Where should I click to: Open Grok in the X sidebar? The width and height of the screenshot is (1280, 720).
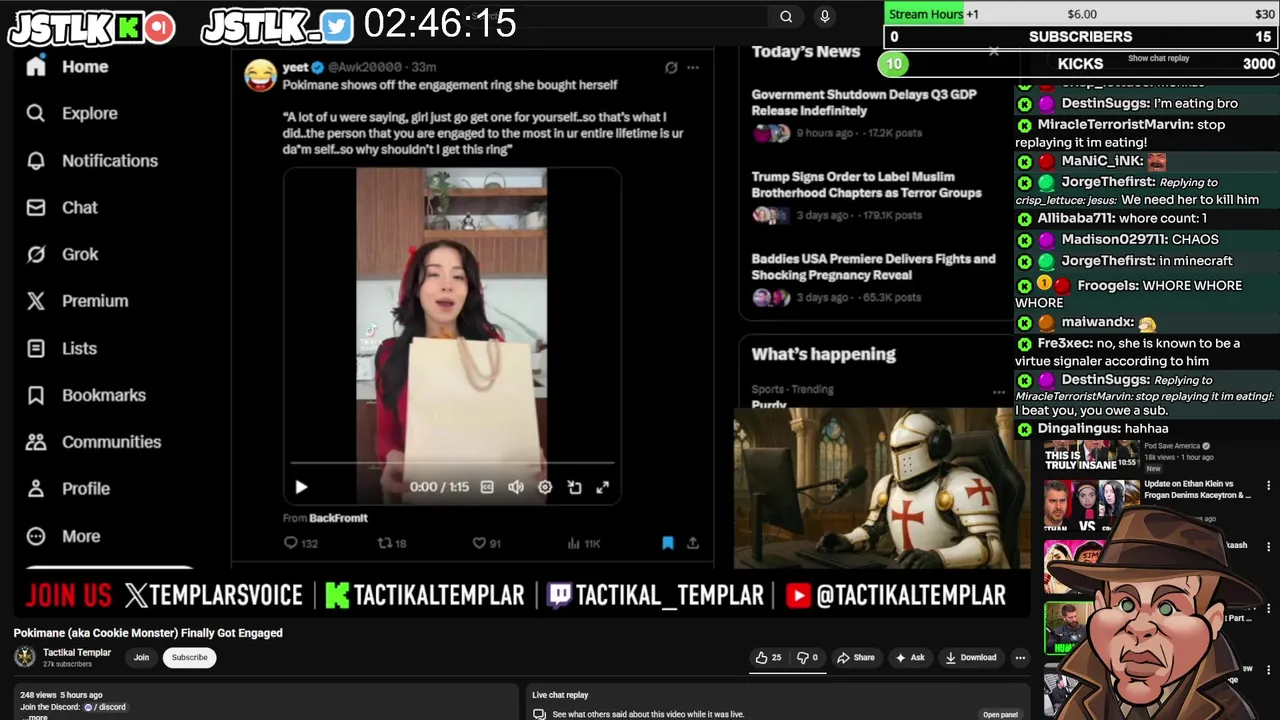[x=62, y=254]
